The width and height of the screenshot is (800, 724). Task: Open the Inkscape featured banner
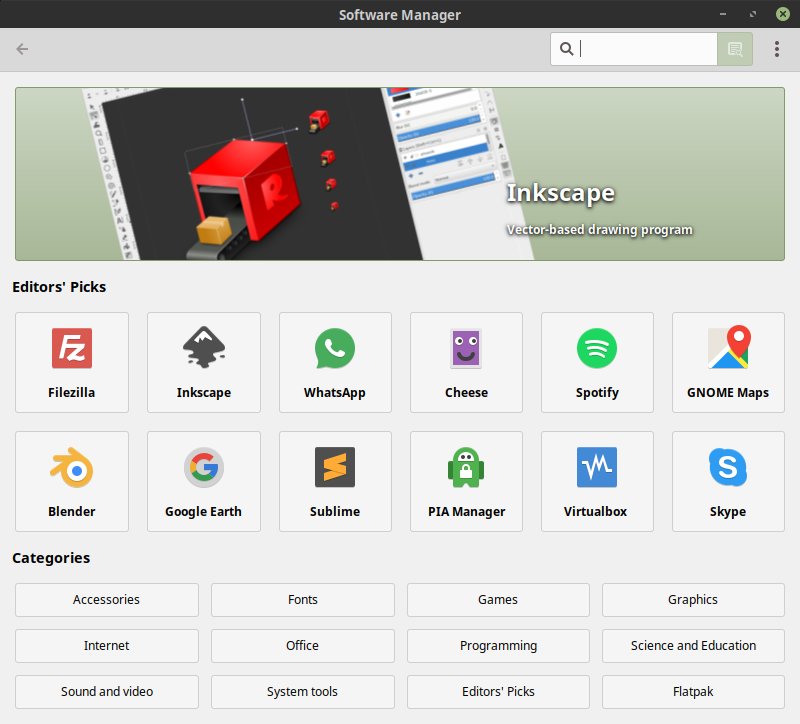400,174
